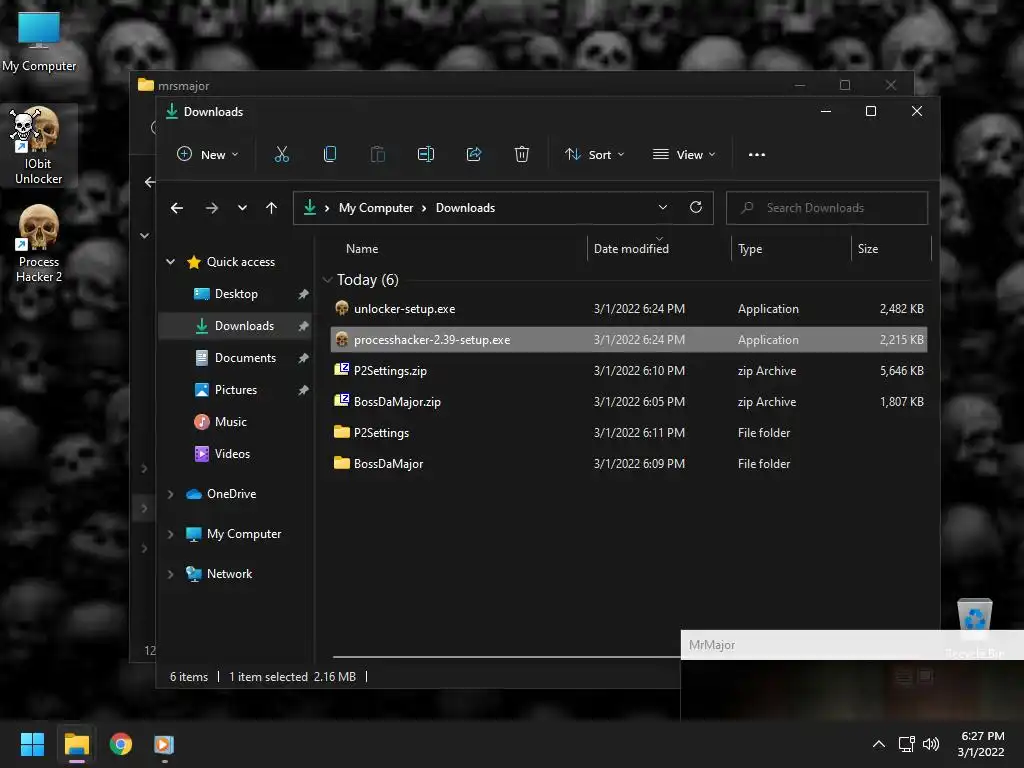Sort by Date modified column header
The width and height of the screenshot is (1024, 768).
click(631, 249)
